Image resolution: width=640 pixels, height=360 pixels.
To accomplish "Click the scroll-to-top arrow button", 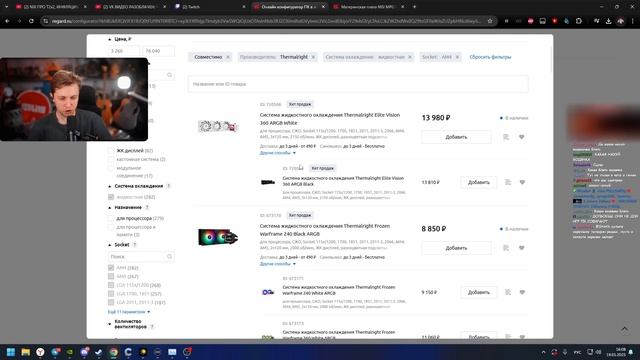I will [624, 329].
